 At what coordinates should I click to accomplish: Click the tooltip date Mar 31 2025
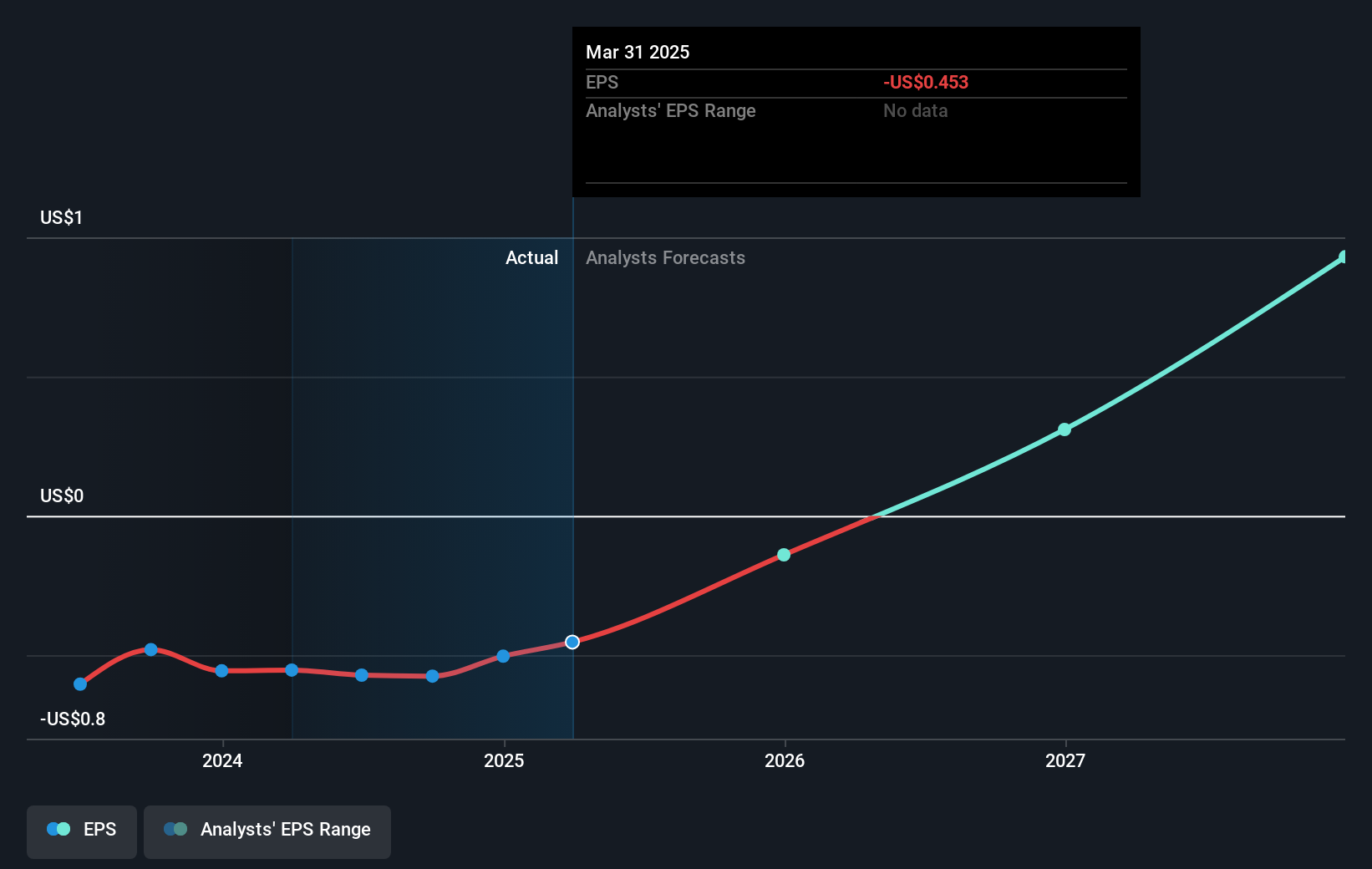[638, 52]
